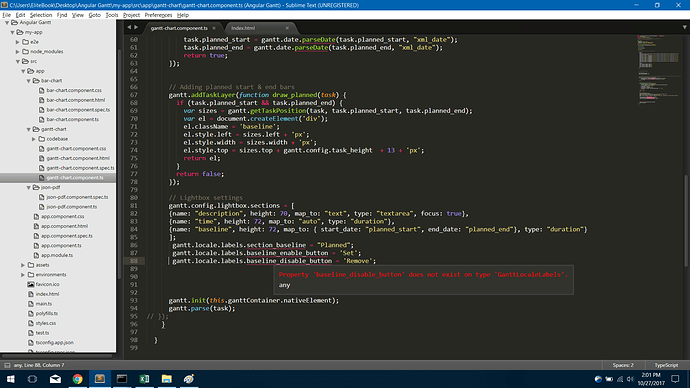Open json-pdf.component.ts file

click(x=72, y=207)
